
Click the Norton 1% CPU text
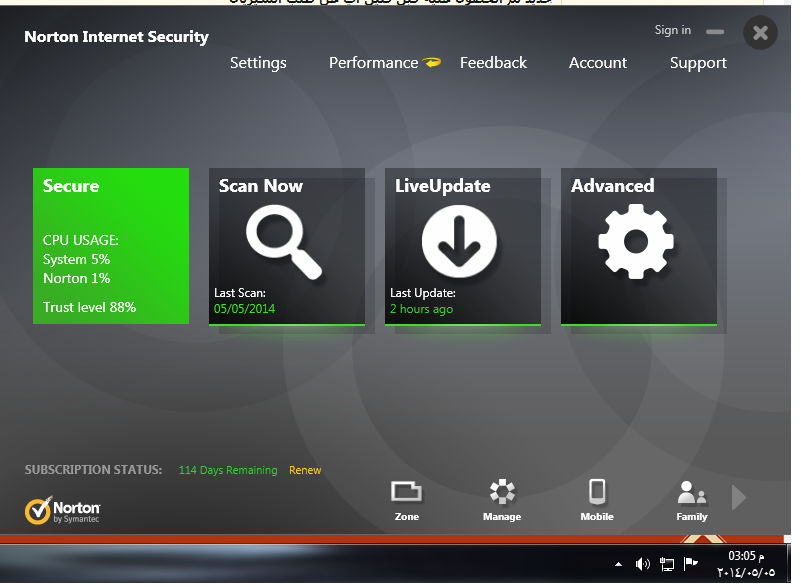click(x=77, y=278)
